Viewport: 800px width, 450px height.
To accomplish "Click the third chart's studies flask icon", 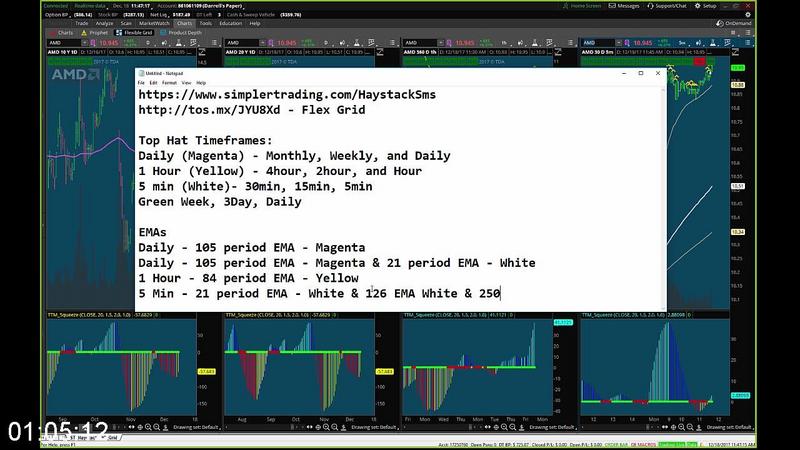I will (x=535, y=43).
